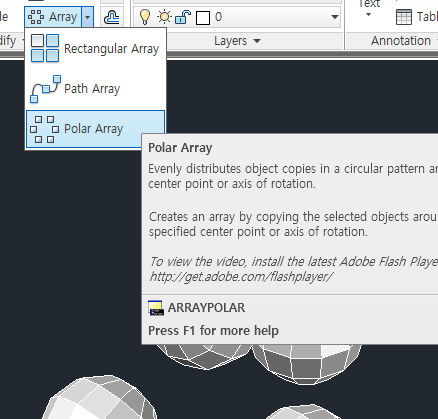Expand the Layers panel title
438x419 pixels.
(x=237, y=41)
